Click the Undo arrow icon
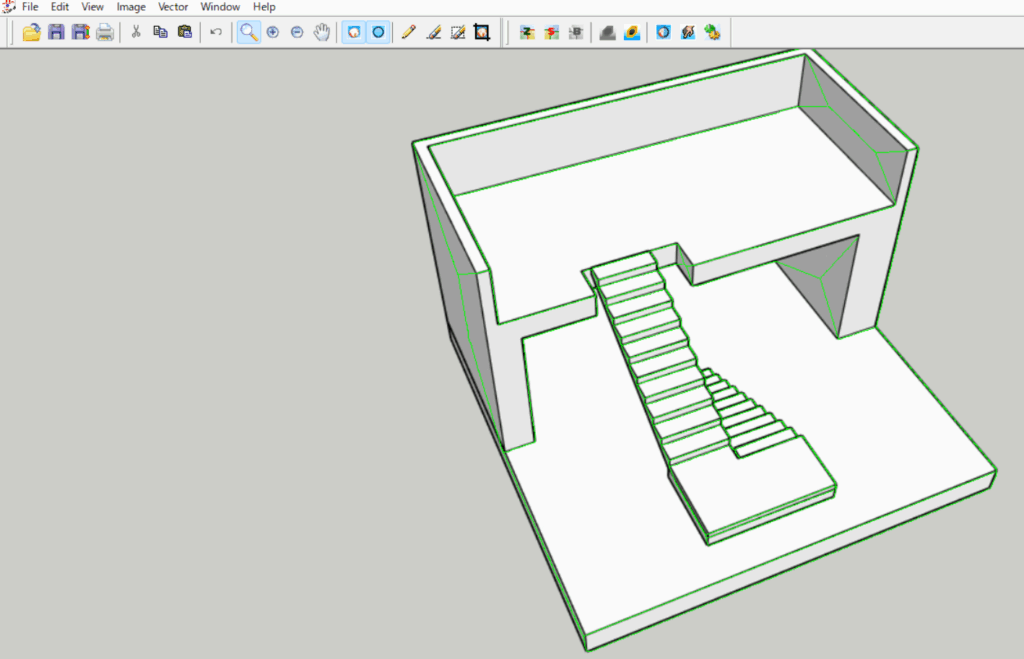Image resolution: width=1024 pixels, height=659 pixels. tap(216, 32)
